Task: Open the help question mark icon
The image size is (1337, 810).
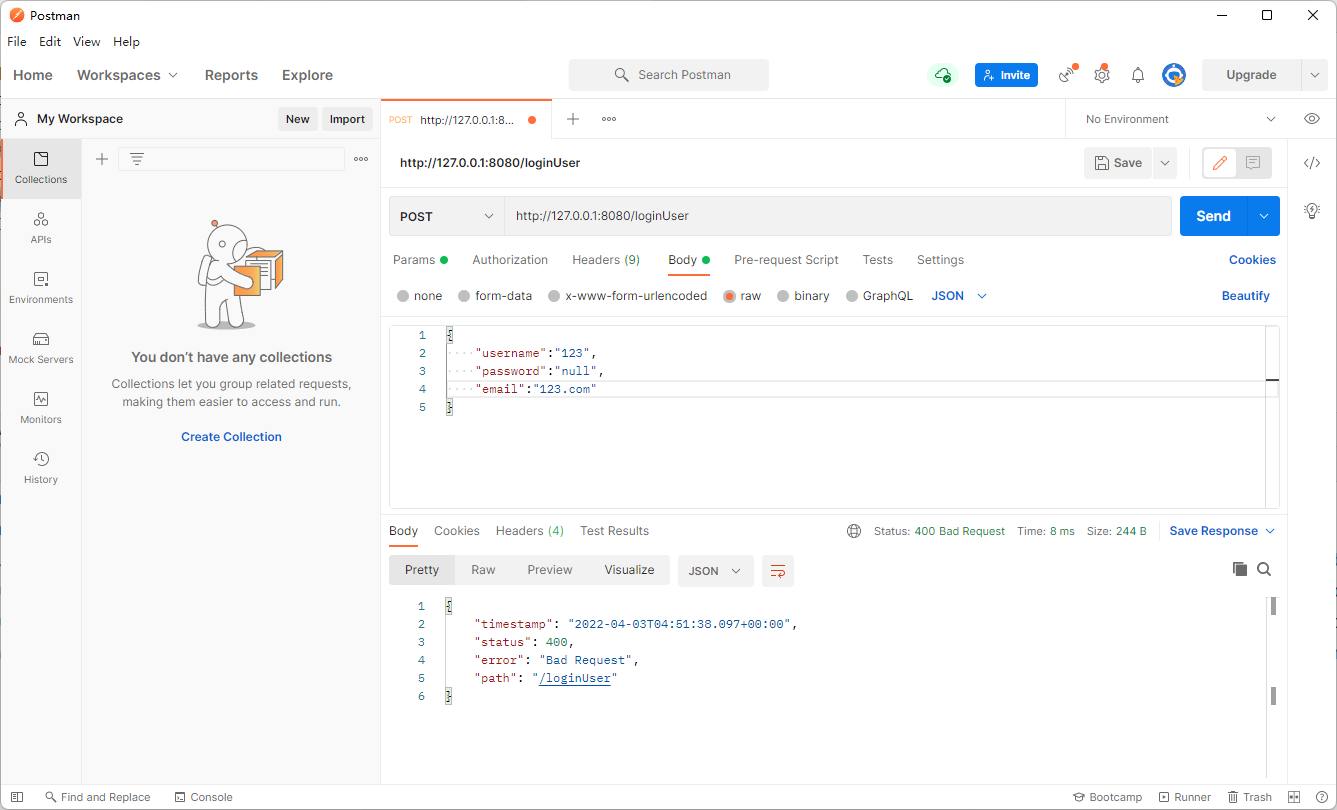Action: coord(1322,797)
